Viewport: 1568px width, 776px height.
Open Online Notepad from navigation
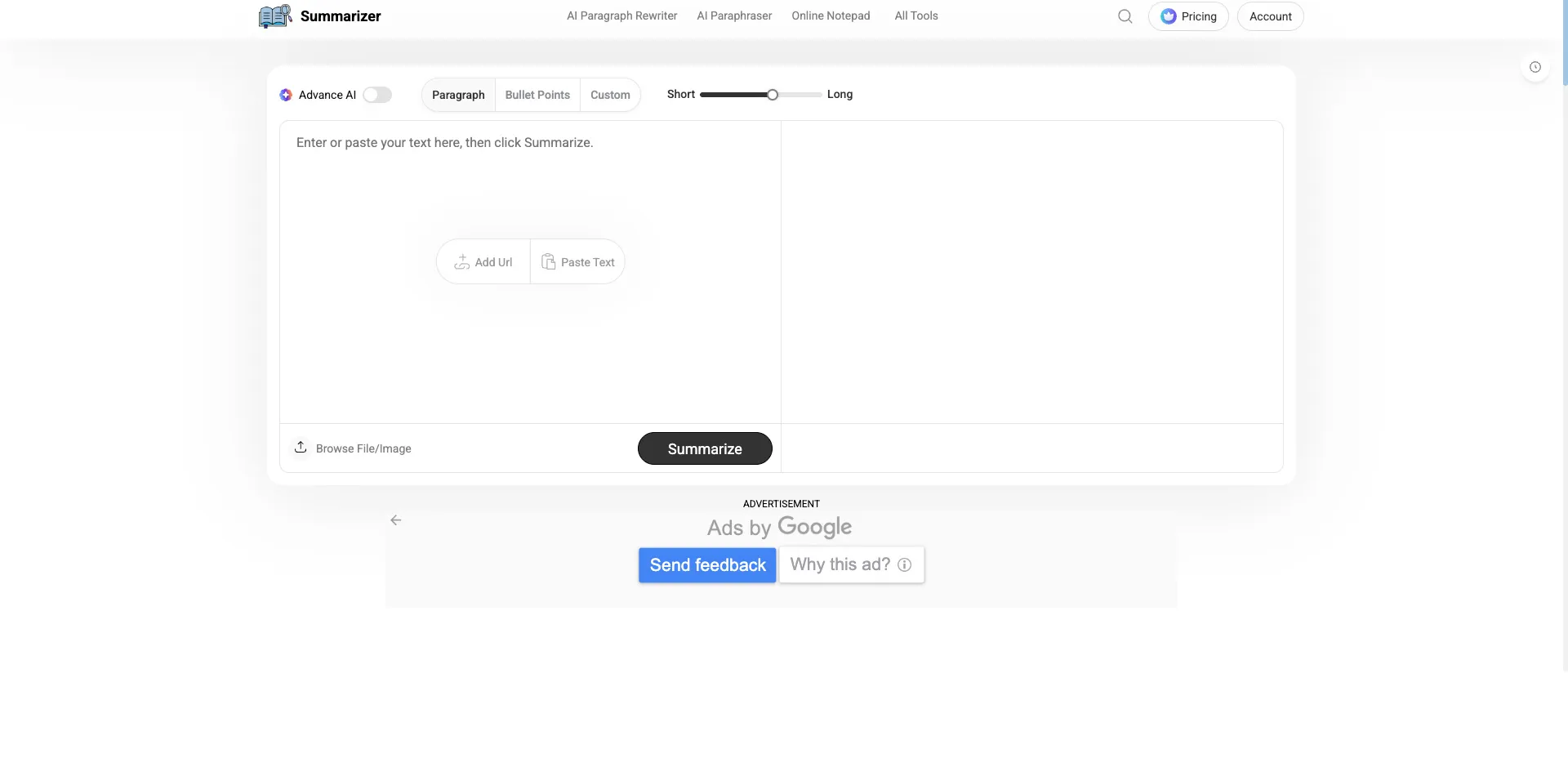pos(831,16)
